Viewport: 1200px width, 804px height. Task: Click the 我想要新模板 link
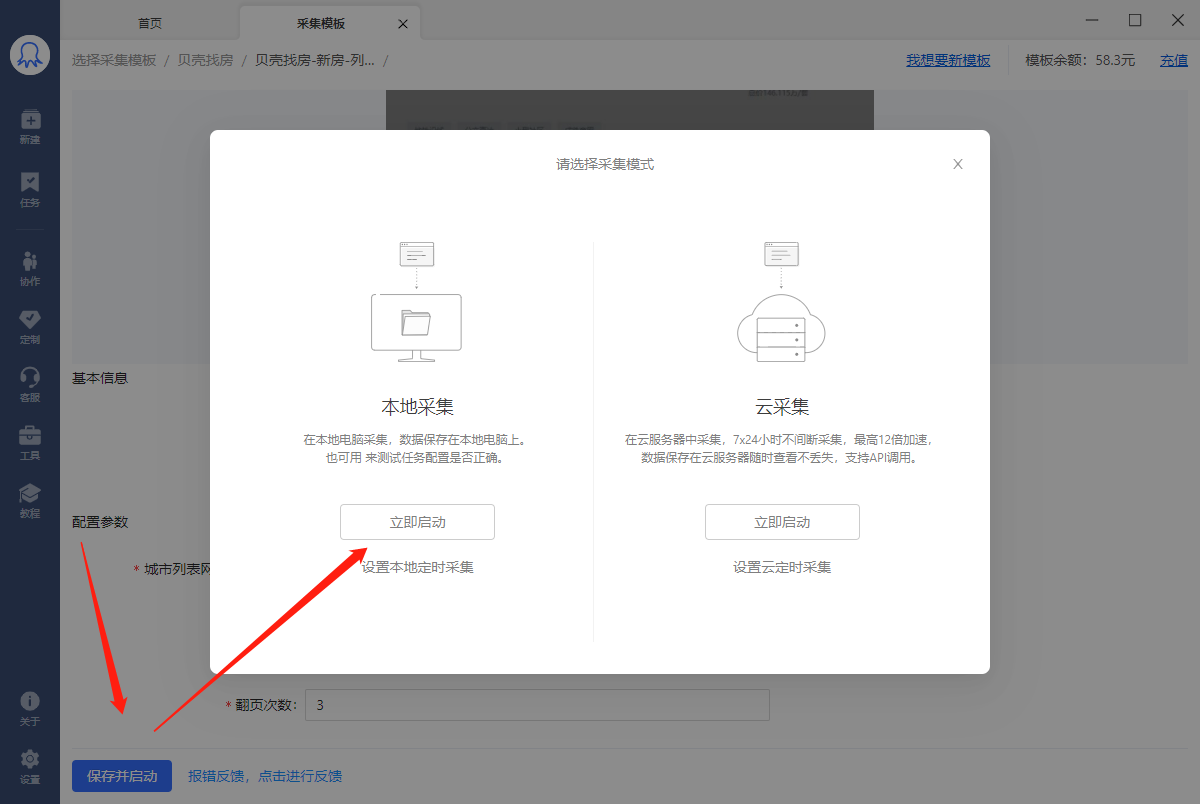coord(948,60)
